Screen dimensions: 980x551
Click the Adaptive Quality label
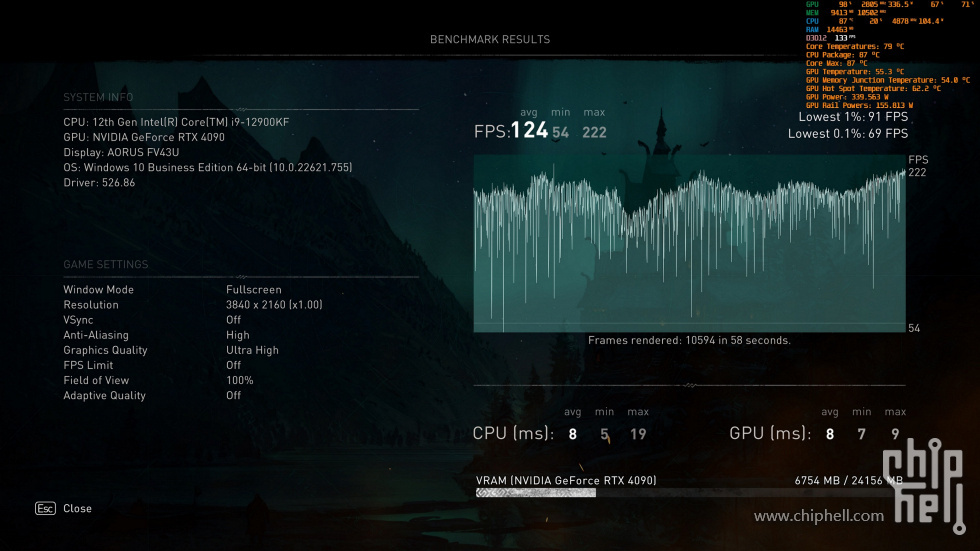(x=104, y=395)
